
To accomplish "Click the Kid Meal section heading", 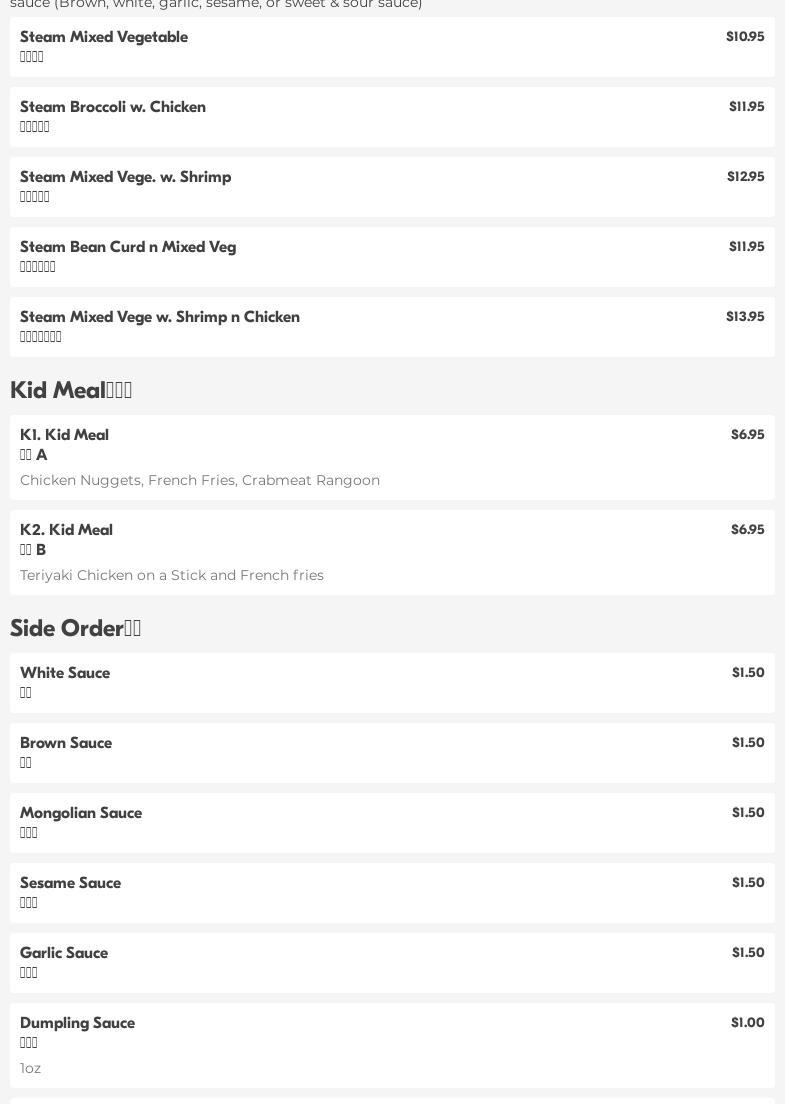I will [x=71, y=389].
